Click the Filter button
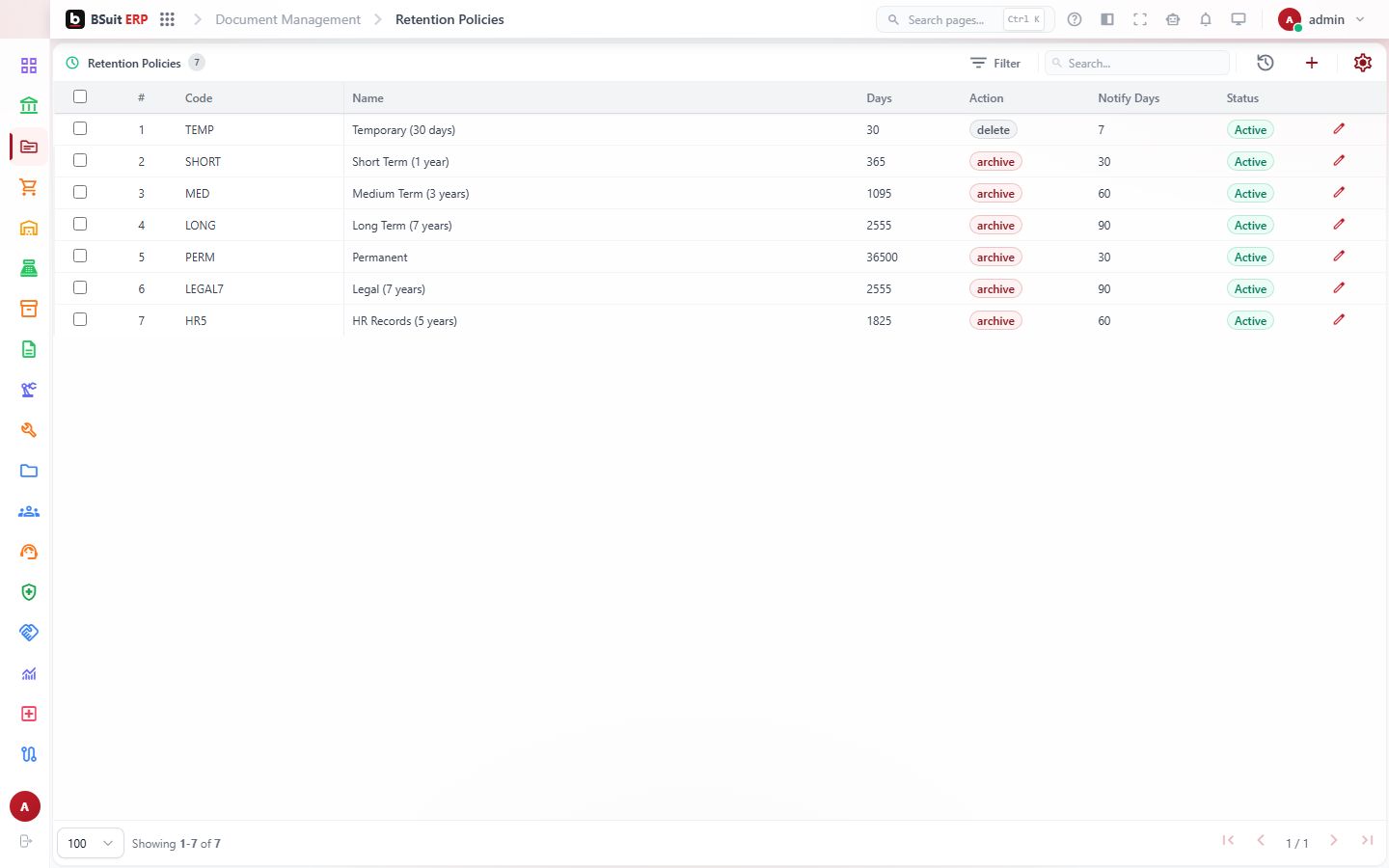This screenshot has height=868, width=1389. tap(995, 63)
